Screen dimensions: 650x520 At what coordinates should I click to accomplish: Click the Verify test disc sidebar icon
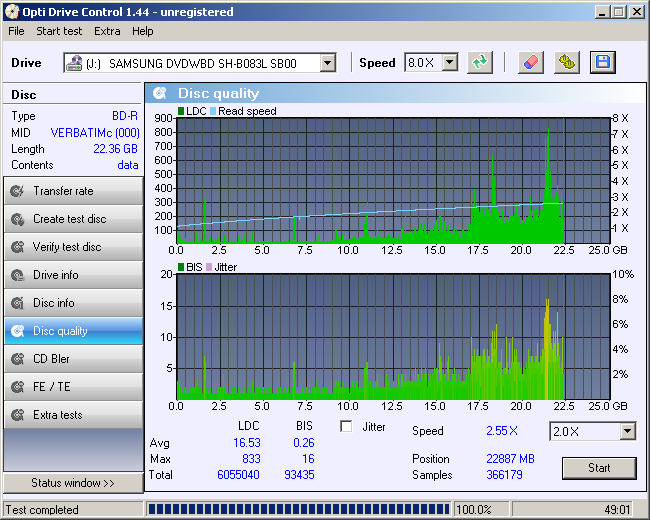[x=17, y=247]
